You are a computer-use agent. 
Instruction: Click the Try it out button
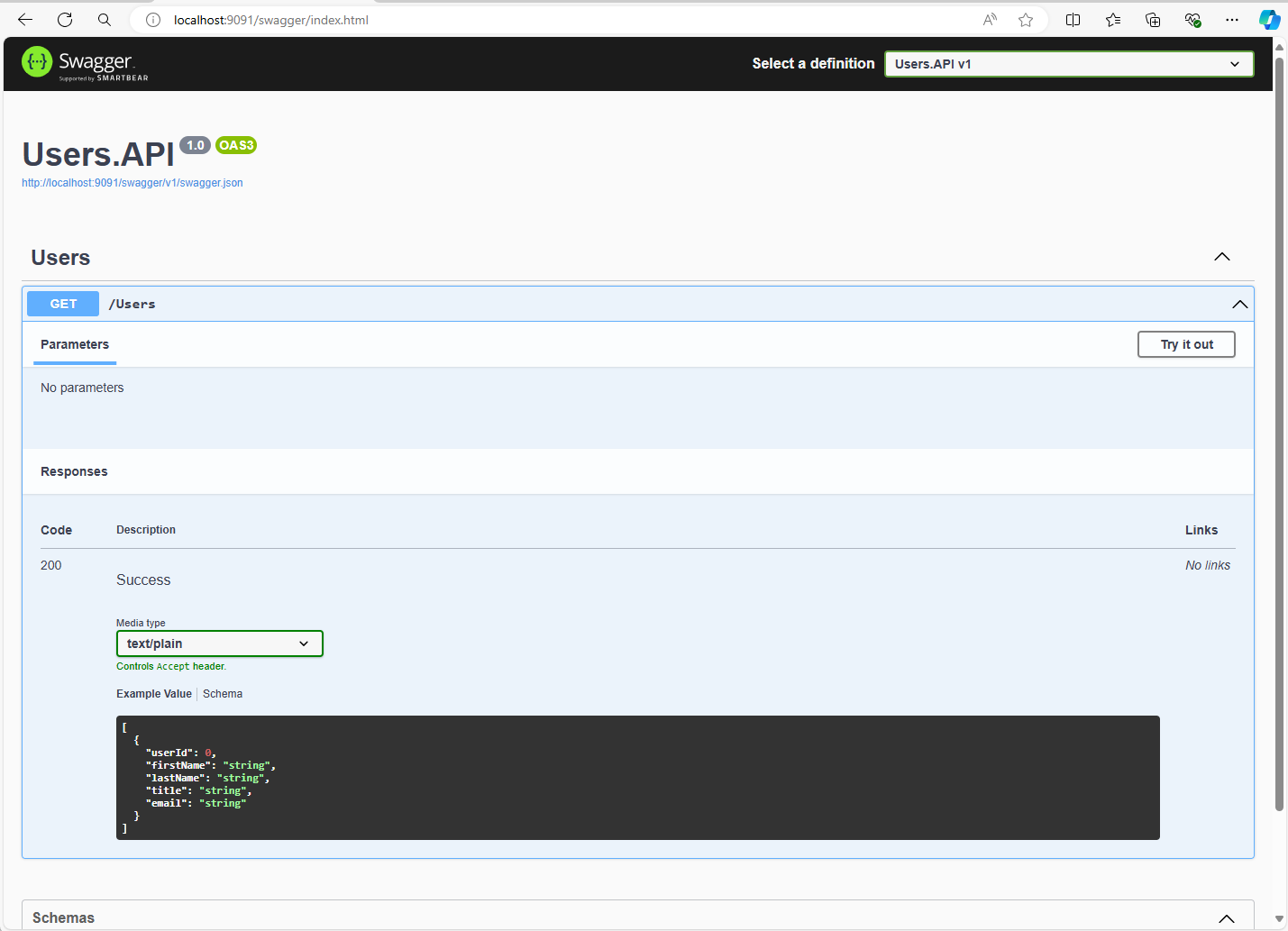1186,344
